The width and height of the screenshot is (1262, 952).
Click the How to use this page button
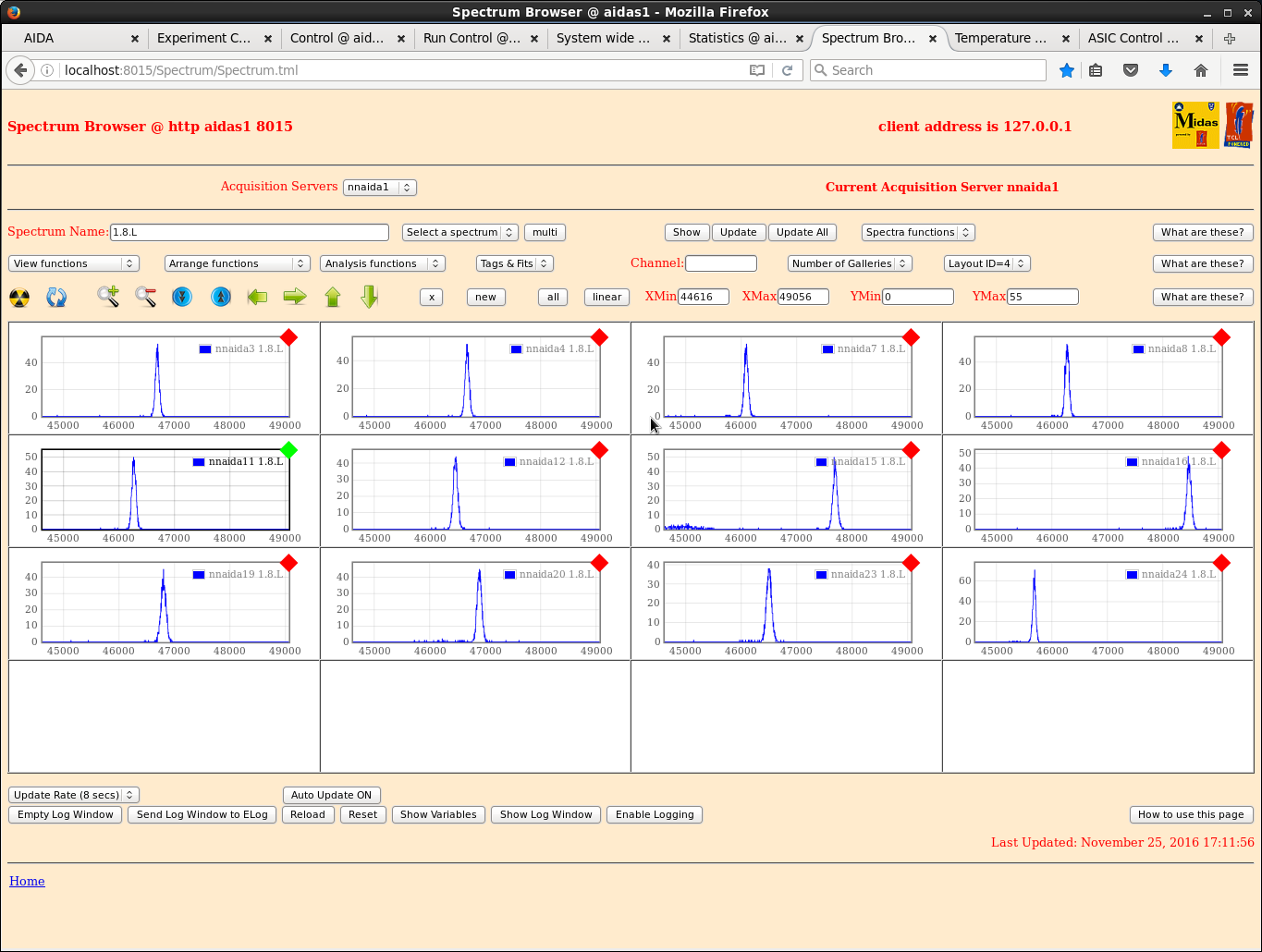(1191, 815)
